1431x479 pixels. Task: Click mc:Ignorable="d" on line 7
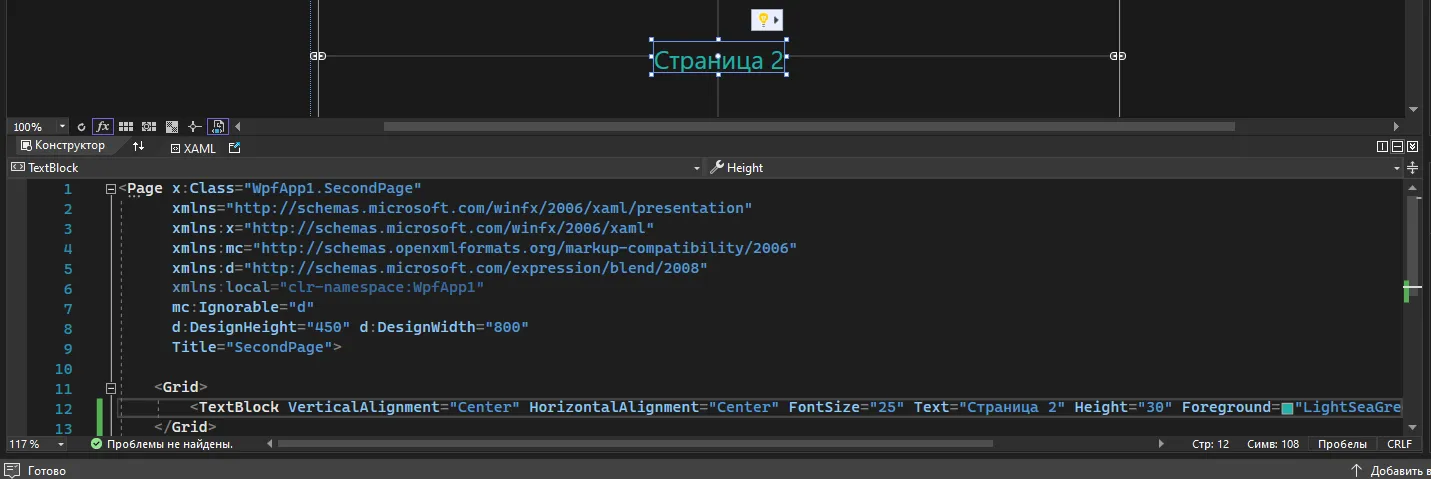coord(243,308)
